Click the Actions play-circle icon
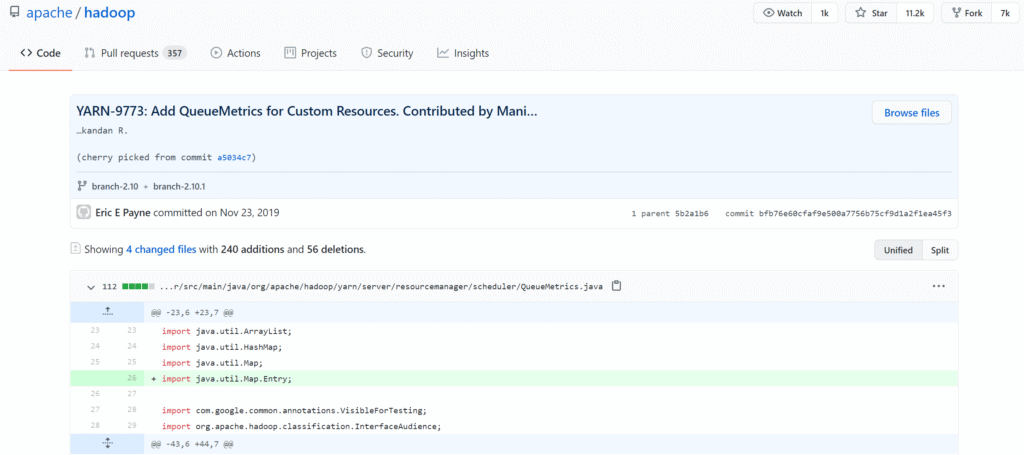Viewport: 1024px width, 455px height. [216, 54]
